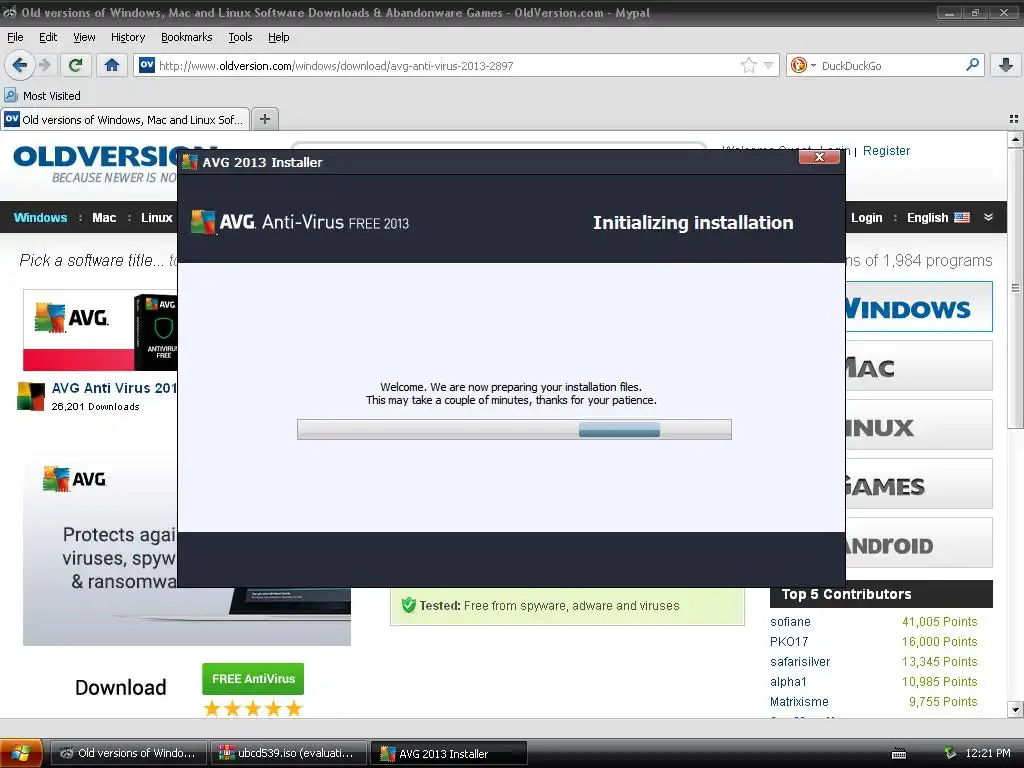Open the browser Home page icon

coord(112,65)
